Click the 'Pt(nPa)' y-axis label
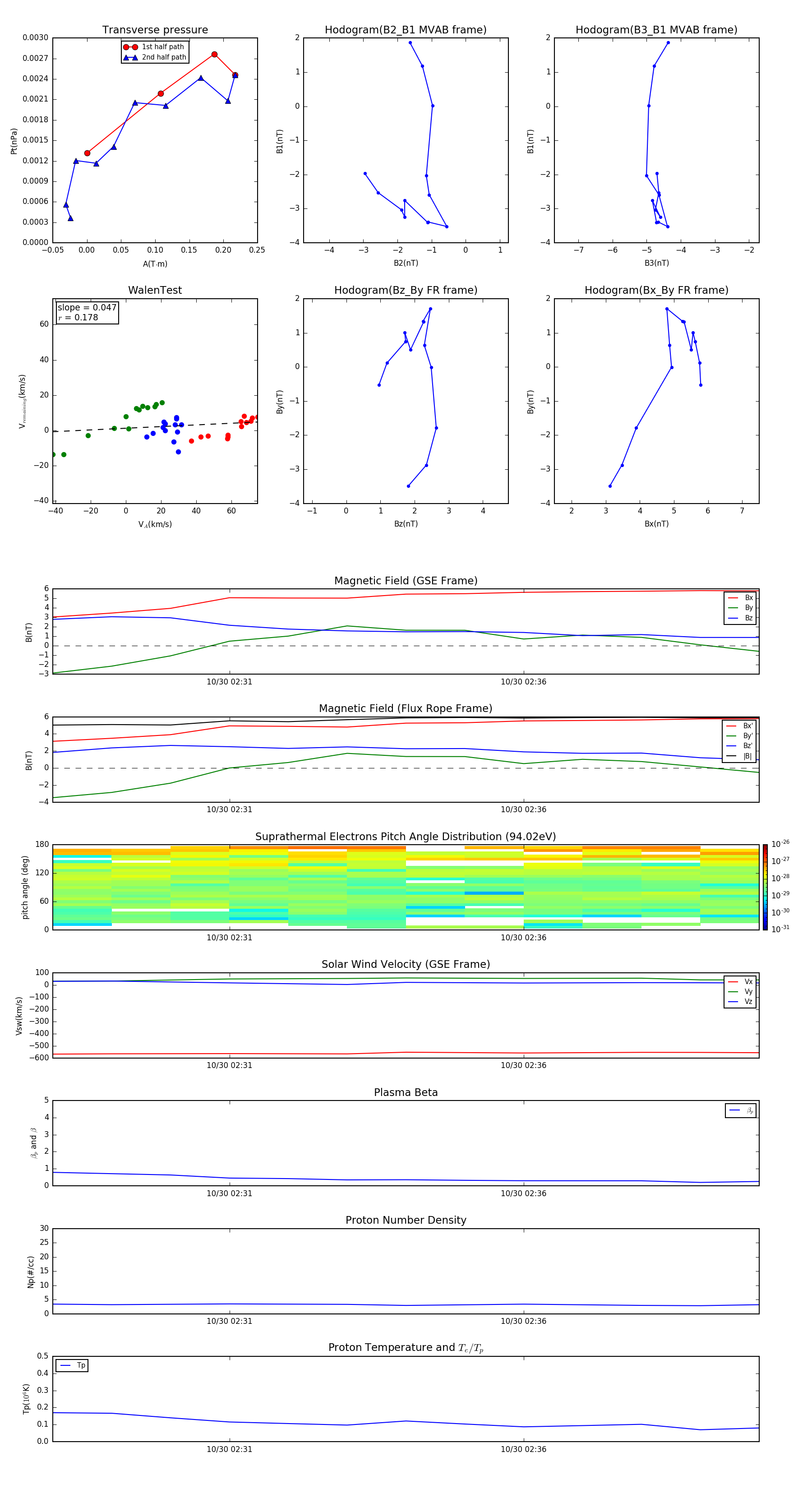Viewport: 812px width, 1489px height. tap(14, 141)
